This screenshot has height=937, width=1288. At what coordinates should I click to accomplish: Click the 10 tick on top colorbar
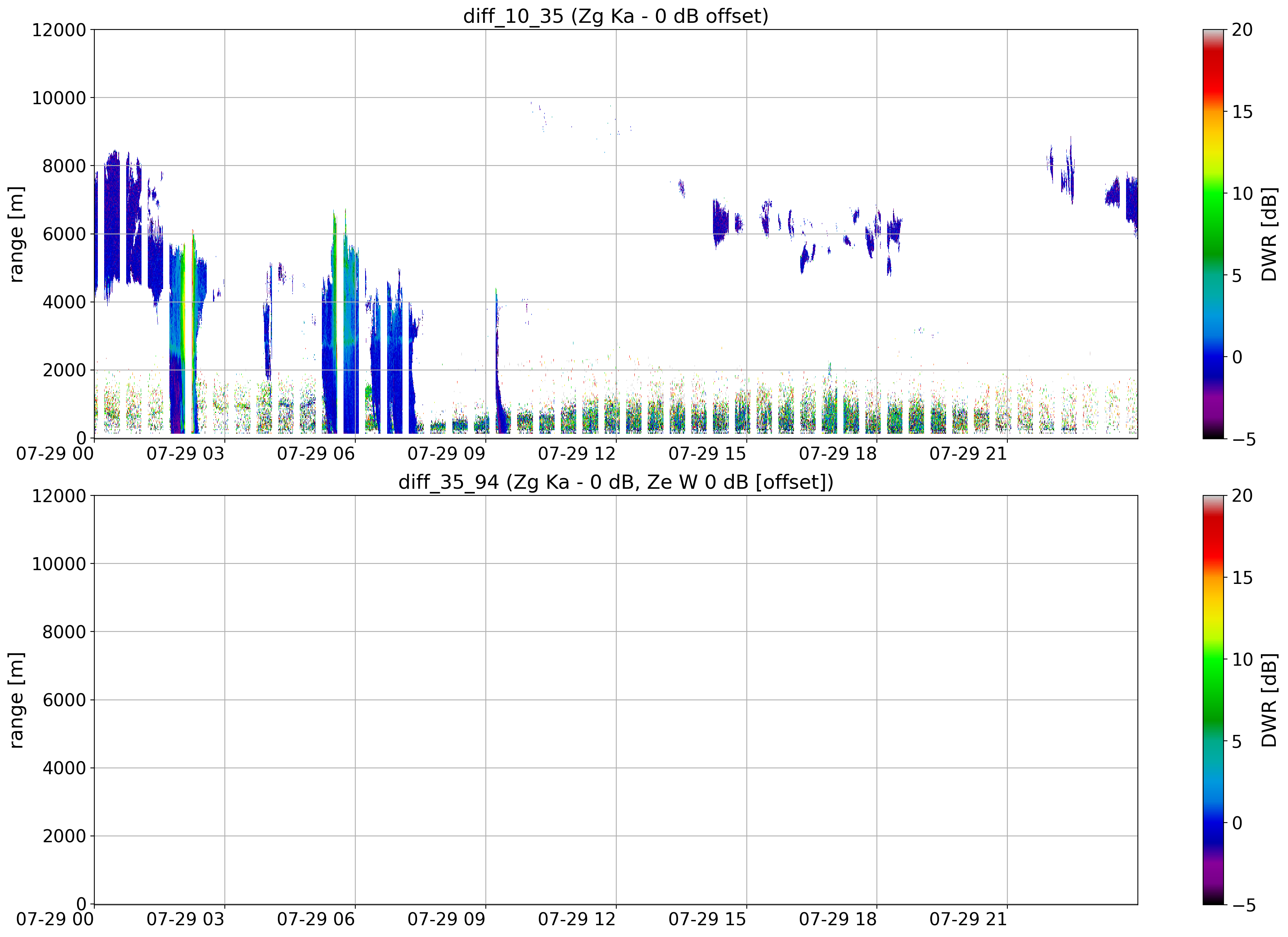coord(1242,194)
